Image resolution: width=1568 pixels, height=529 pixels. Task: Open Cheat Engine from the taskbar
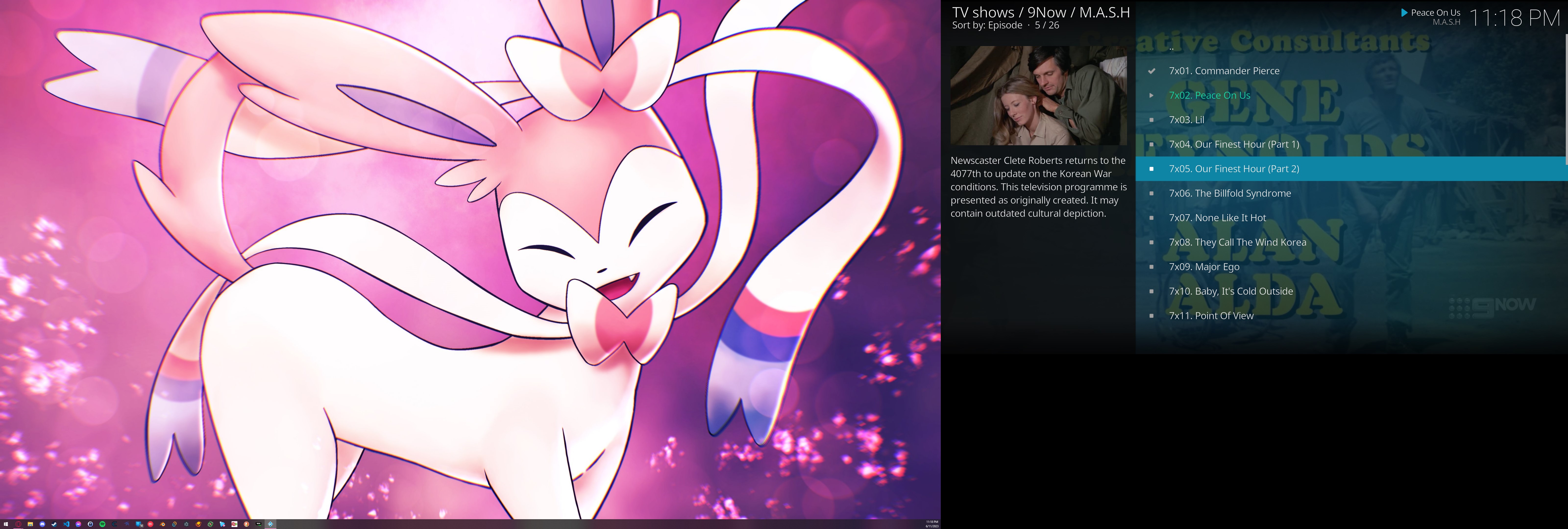pyautogui.click(x=114, y=524)
